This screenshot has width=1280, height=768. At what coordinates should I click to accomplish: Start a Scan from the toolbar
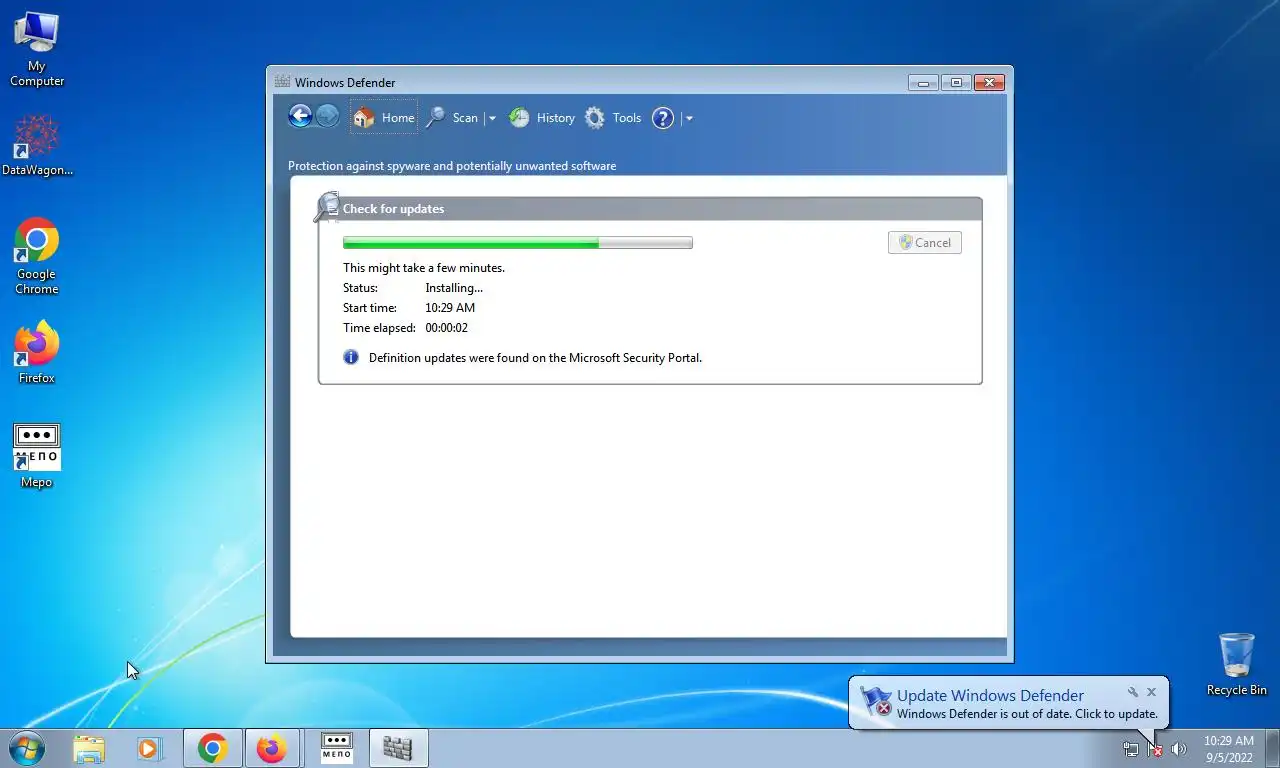click(x=452, y=118)
